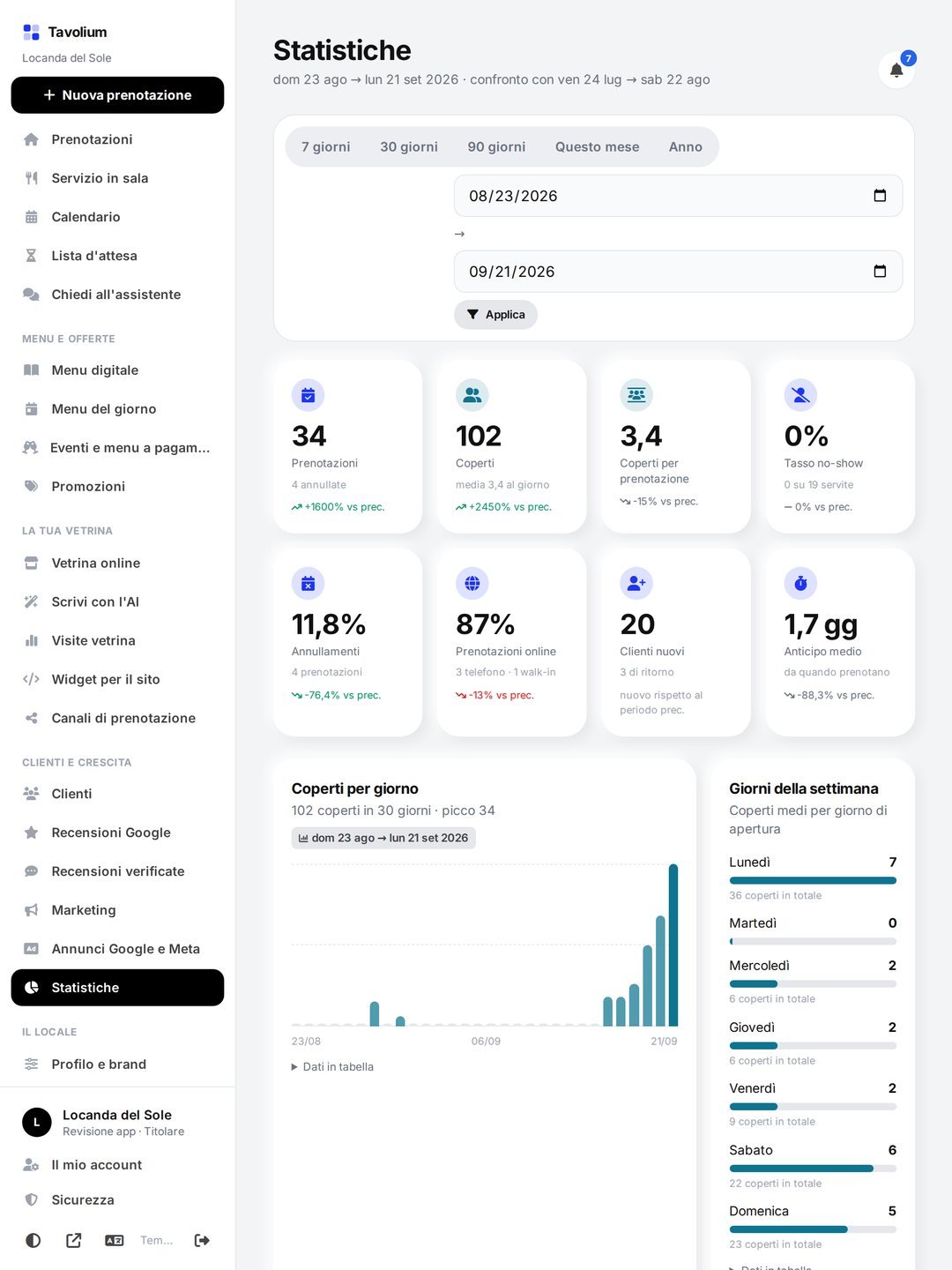Image resolution: width=952 pixels, height=1270 pixels.
Task: Open the notifications bell icon
Action: tap(896, 70)
